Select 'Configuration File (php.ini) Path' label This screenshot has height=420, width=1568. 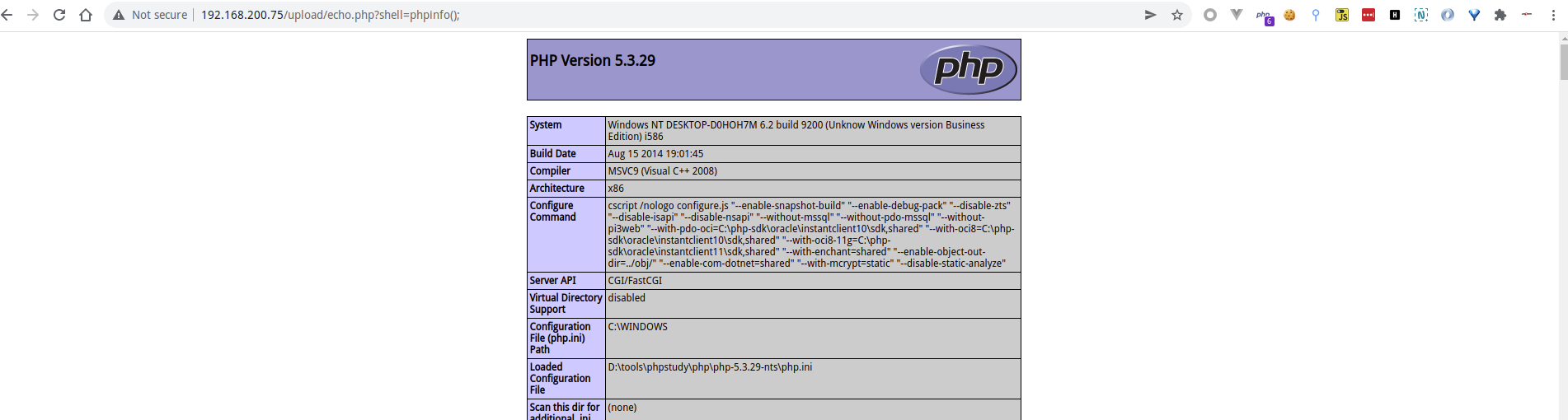560,338
